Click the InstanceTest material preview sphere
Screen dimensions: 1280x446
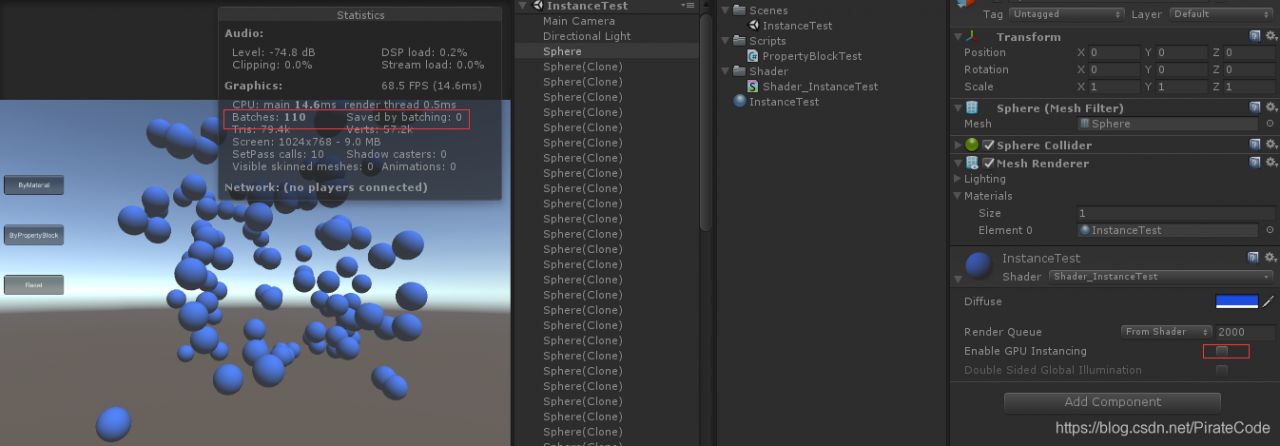(x=979, y=266)
